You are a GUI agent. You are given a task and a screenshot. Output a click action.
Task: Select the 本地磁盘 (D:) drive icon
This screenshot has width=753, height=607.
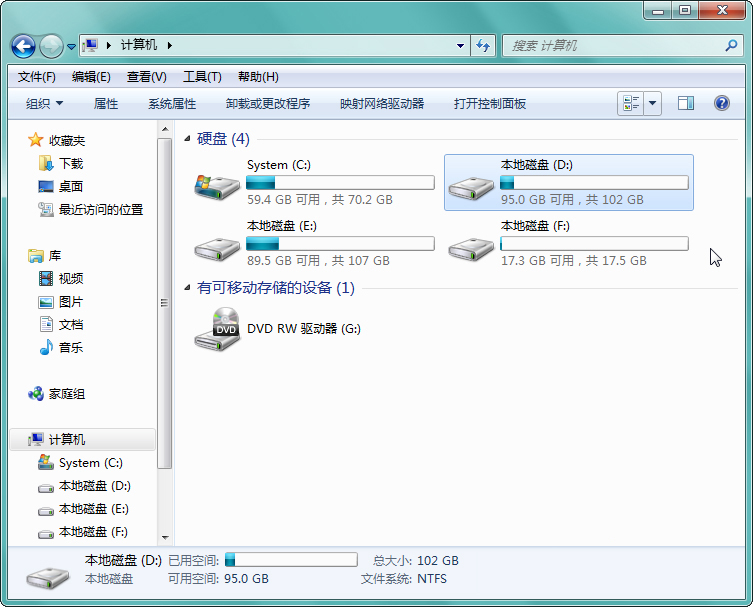pyautogui.click(x=471, y=186)
